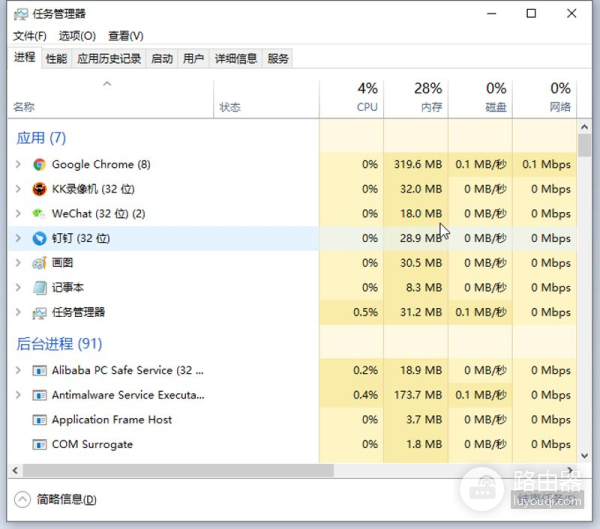The width and height of the screenshot is (600, 529).
Task: Click the 任务管理器 row icon in the list
Action: tap(39, 312)
